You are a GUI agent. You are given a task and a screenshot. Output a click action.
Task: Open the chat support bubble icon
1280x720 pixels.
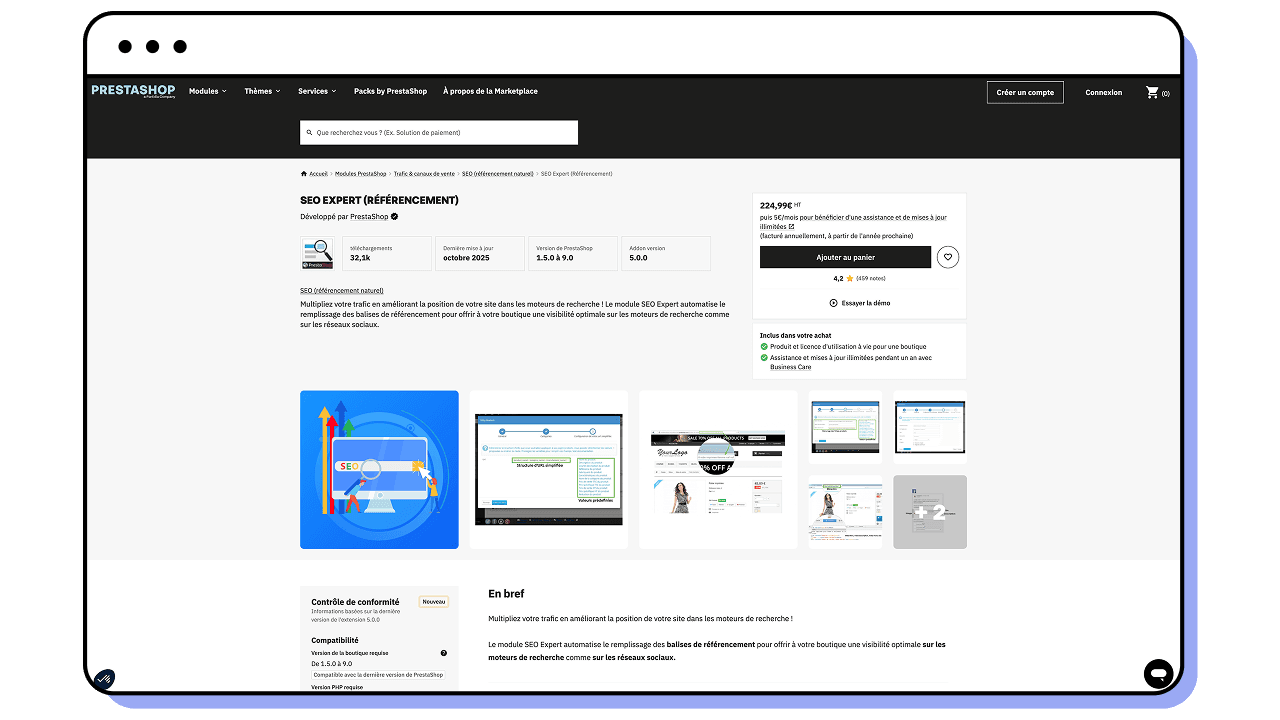tap(1158, 673)
